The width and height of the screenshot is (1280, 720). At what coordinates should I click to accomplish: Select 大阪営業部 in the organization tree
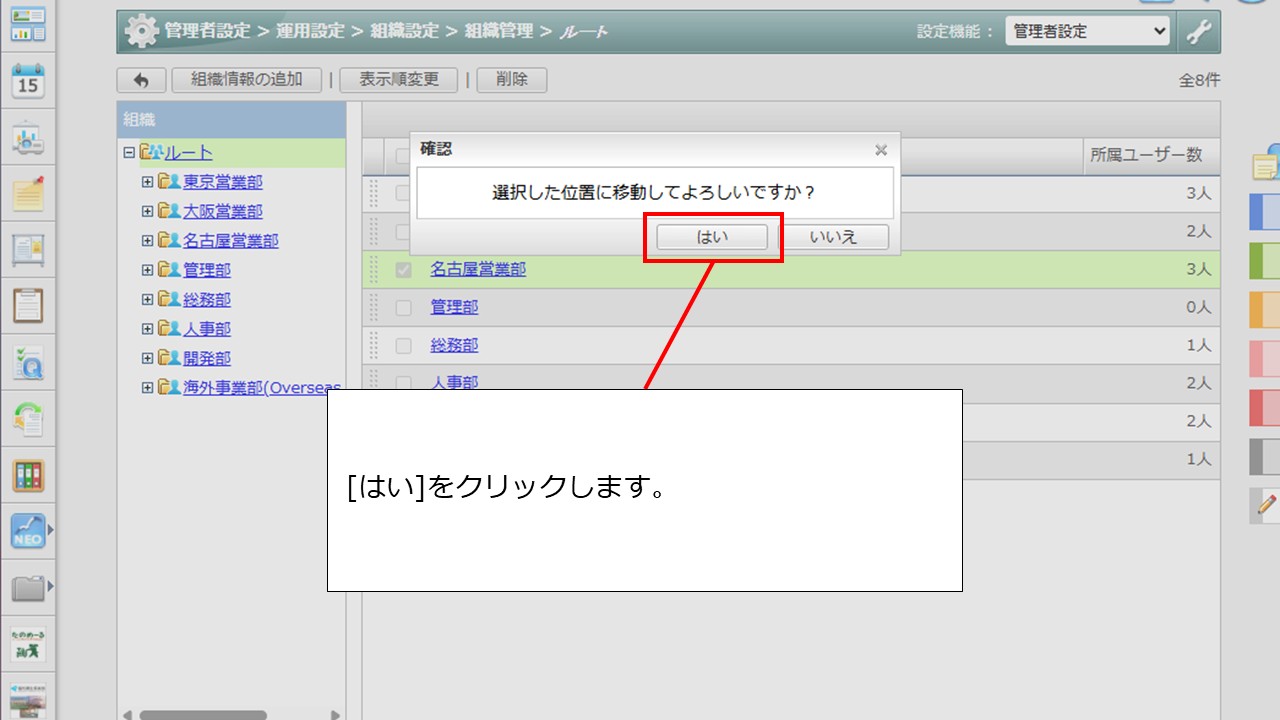point(223,212)
